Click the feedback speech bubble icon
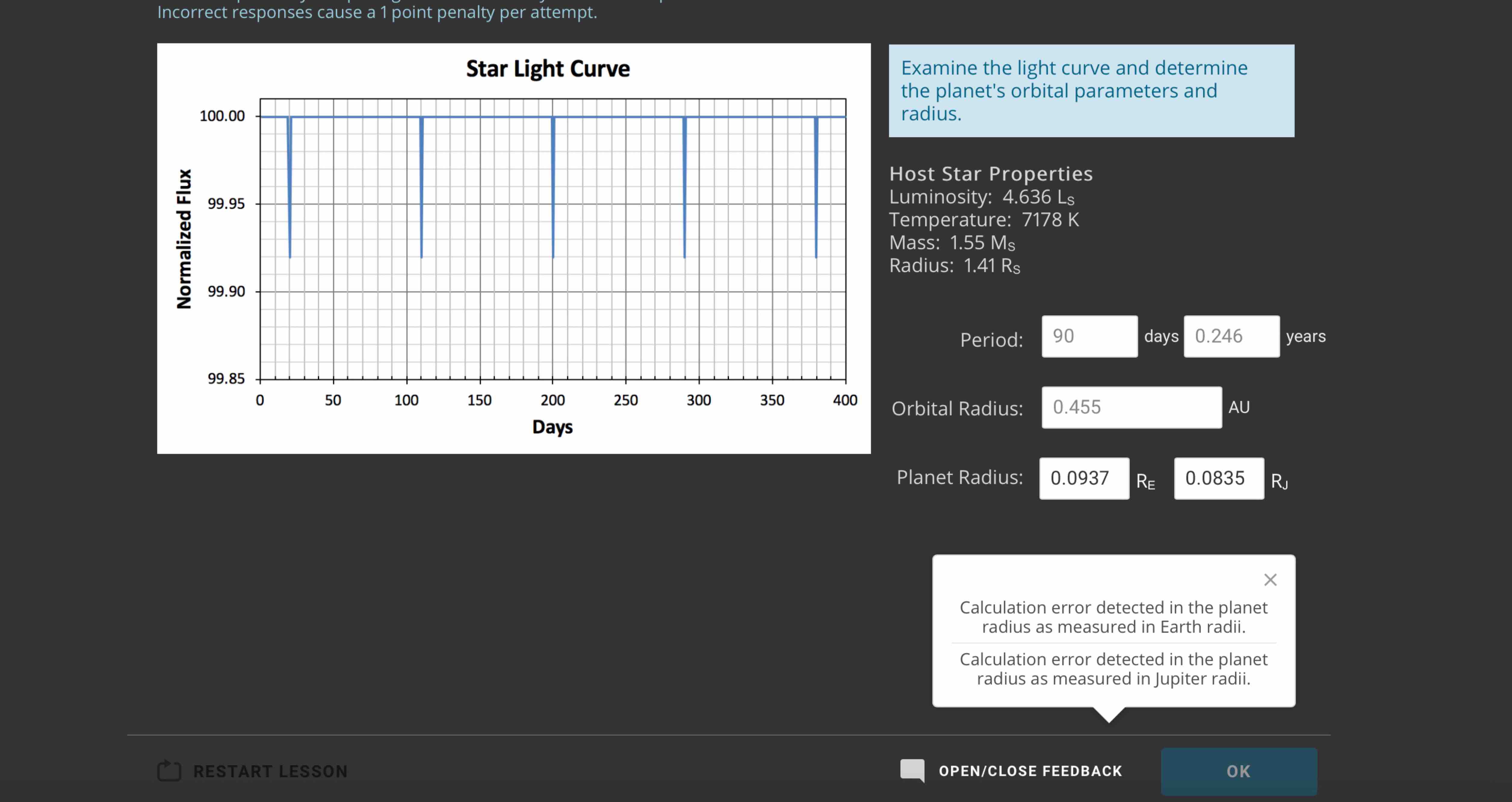Viewport: 1512px width, 802px height. (x=912, y=770)
